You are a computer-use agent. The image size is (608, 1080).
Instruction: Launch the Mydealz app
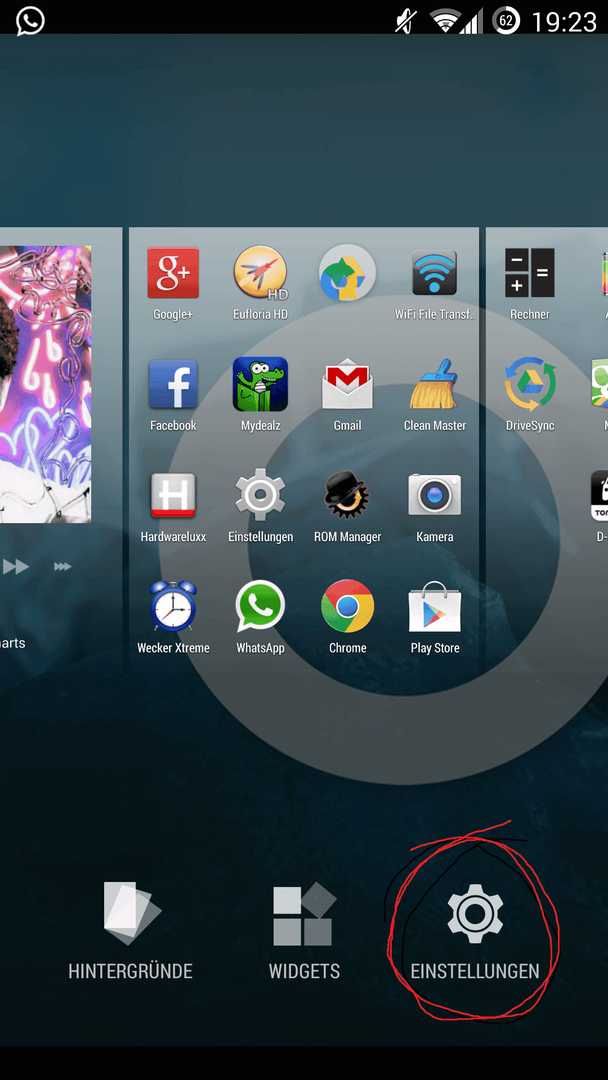click(260, 395)
